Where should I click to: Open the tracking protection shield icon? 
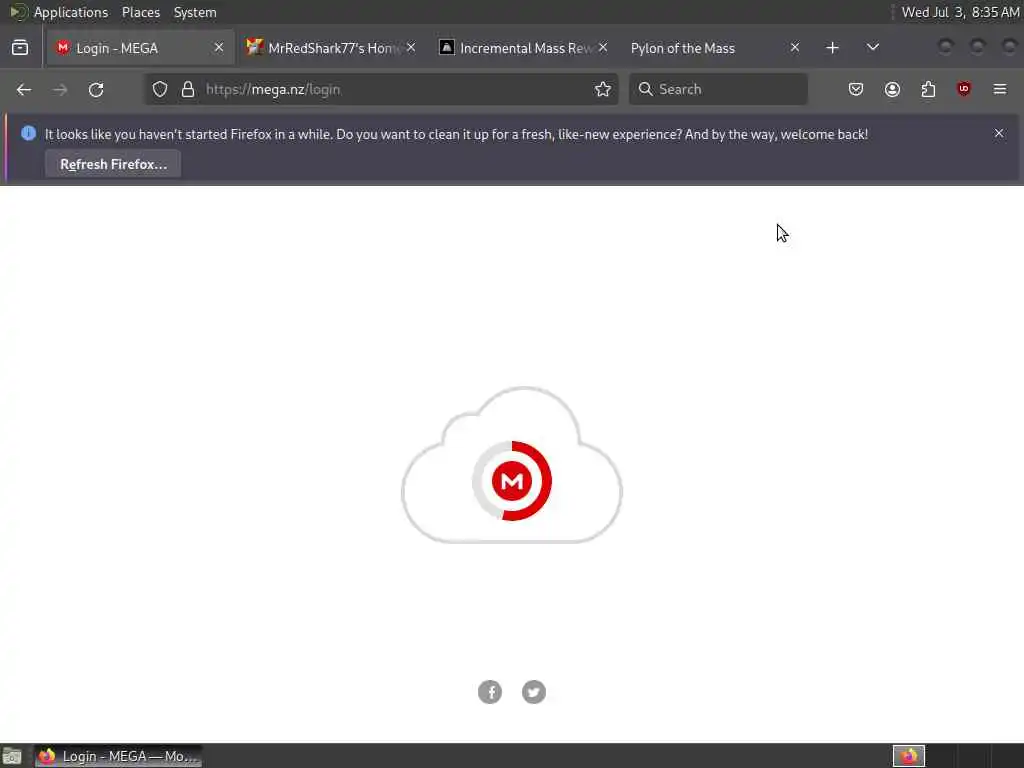(x=160, y=89)
